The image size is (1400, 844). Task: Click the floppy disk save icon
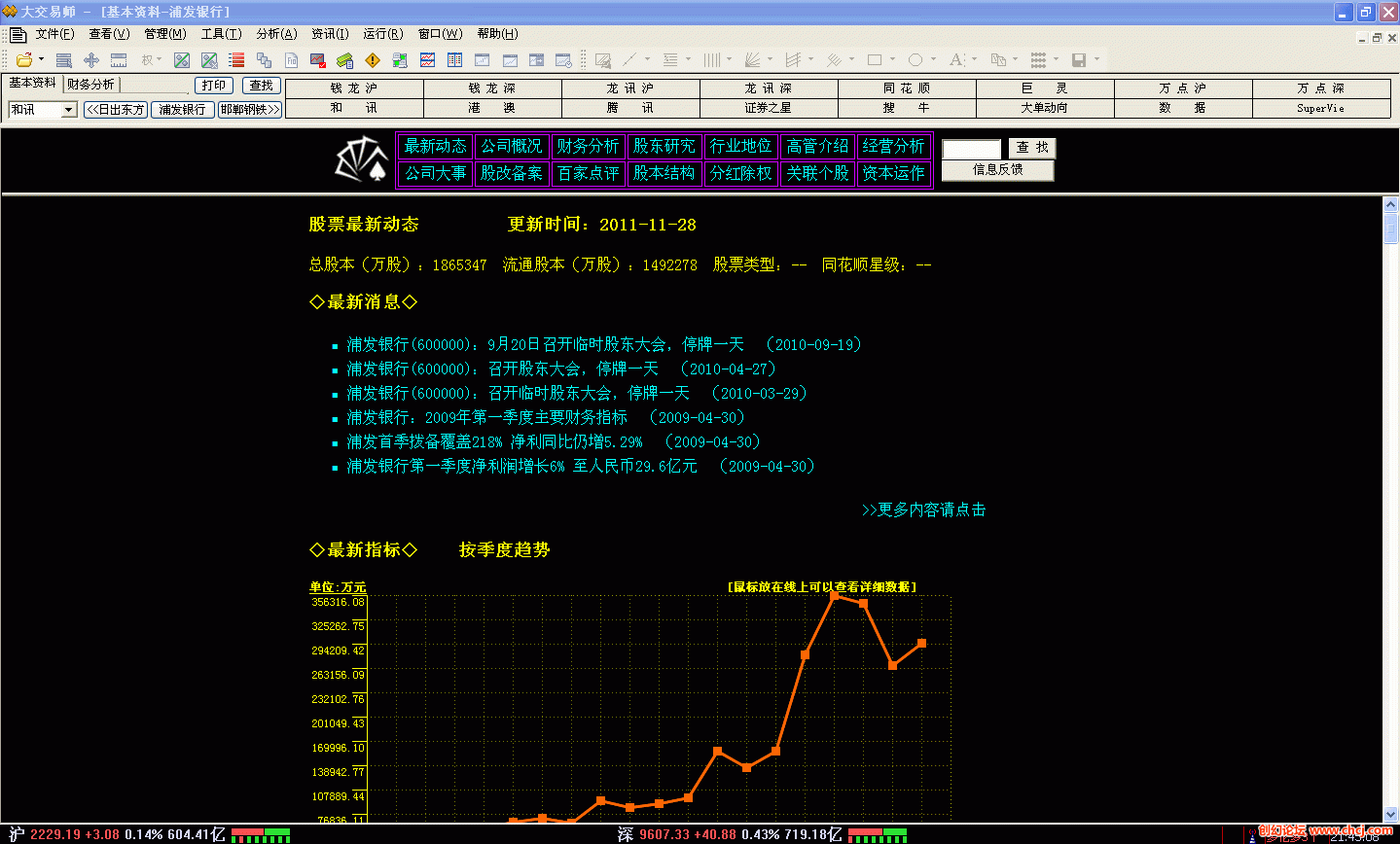pyautogui.click(x=1079, y=59)
